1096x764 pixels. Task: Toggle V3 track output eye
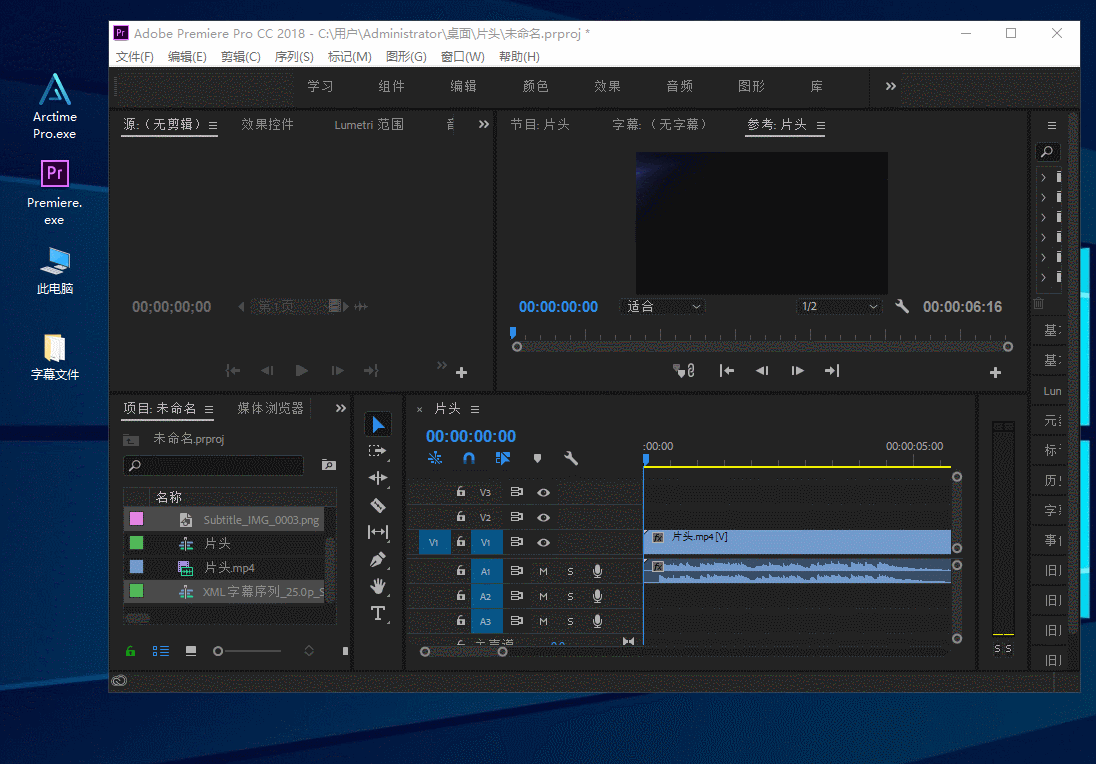tap(543, 492)
